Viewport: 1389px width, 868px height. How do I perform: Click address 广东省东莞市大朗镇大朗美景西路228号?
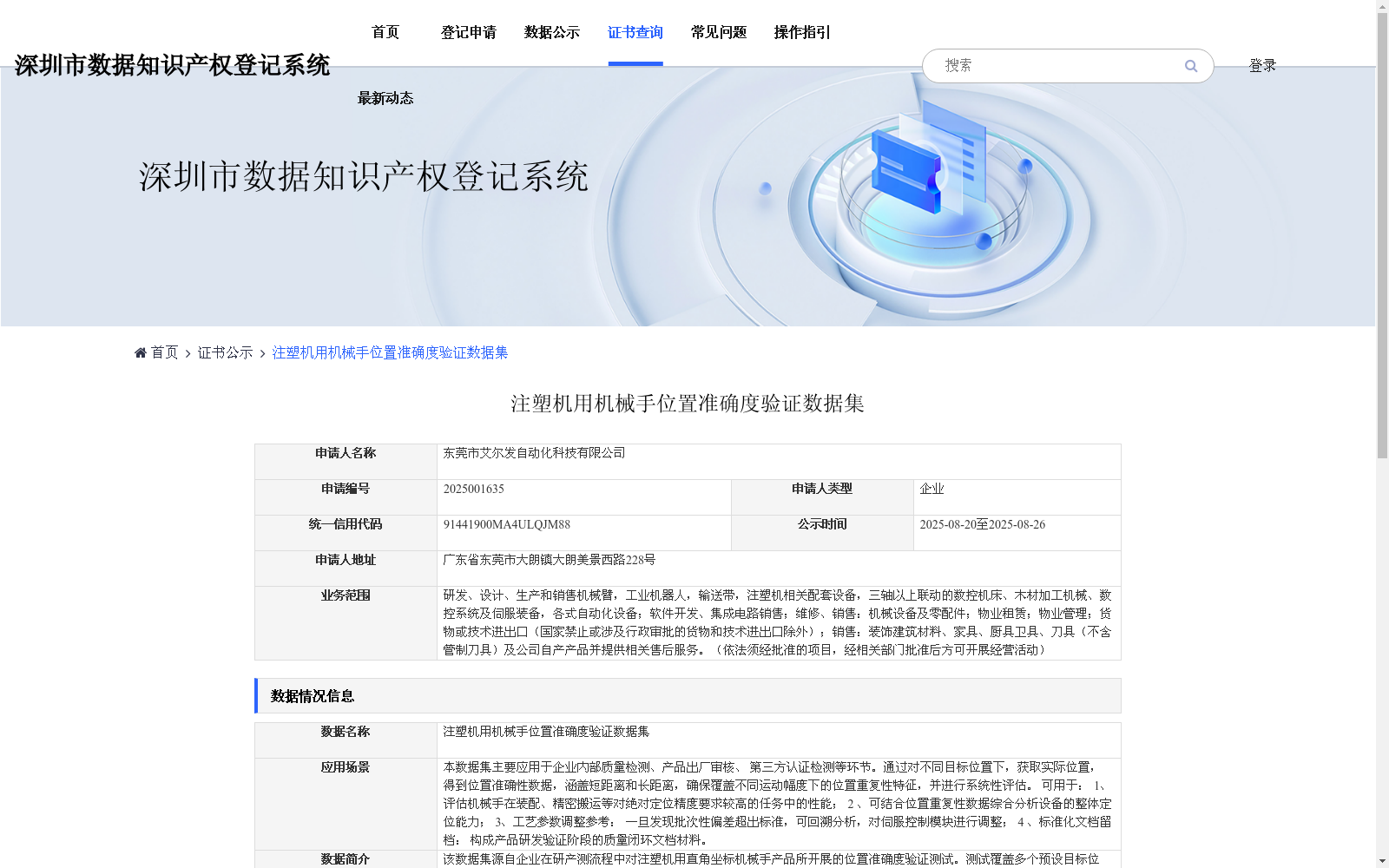(x=549, y=560)
